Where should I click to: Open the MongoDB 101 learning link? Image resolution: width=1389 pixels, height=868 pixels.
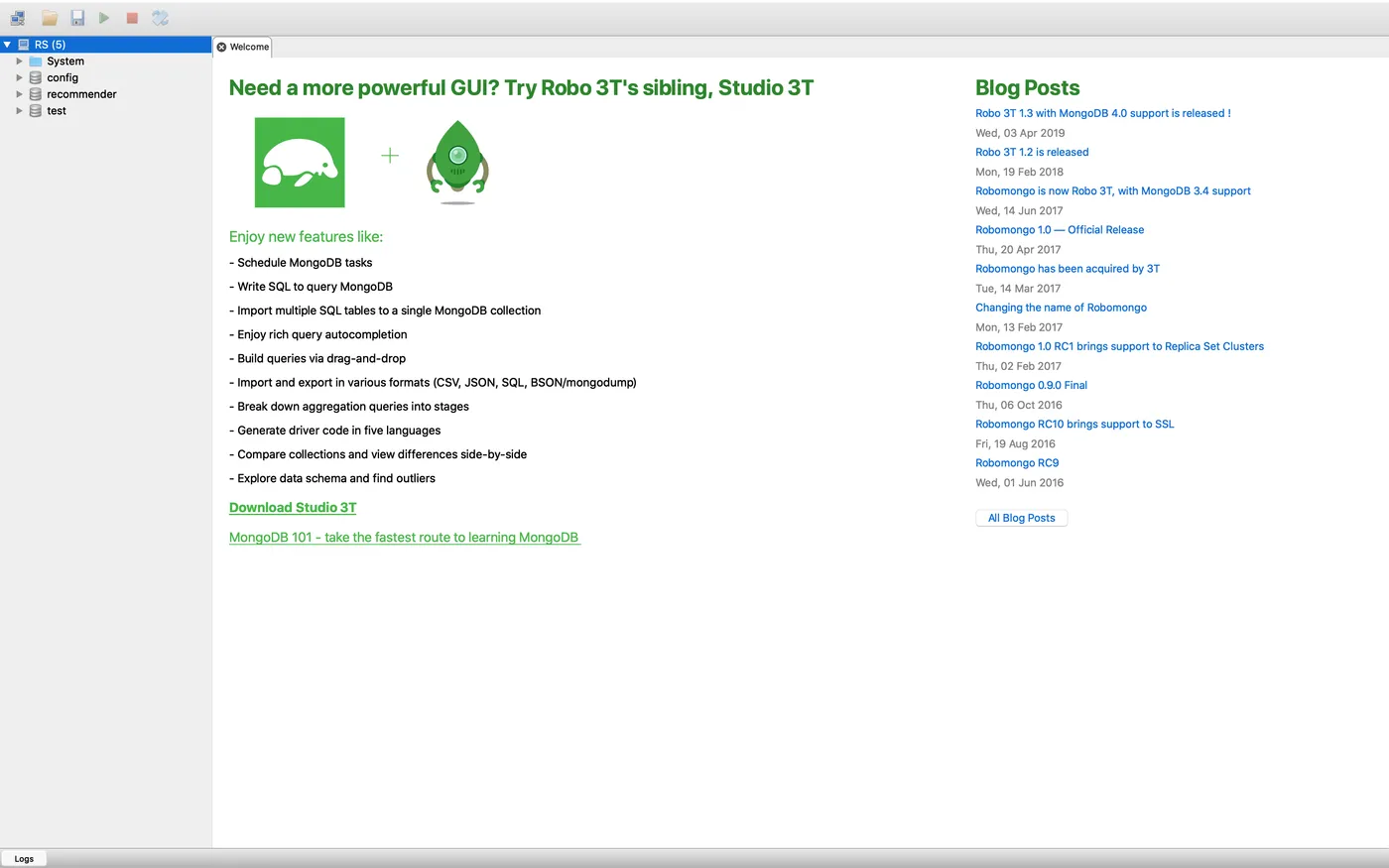pyautogui.click(x=405, y=538)
